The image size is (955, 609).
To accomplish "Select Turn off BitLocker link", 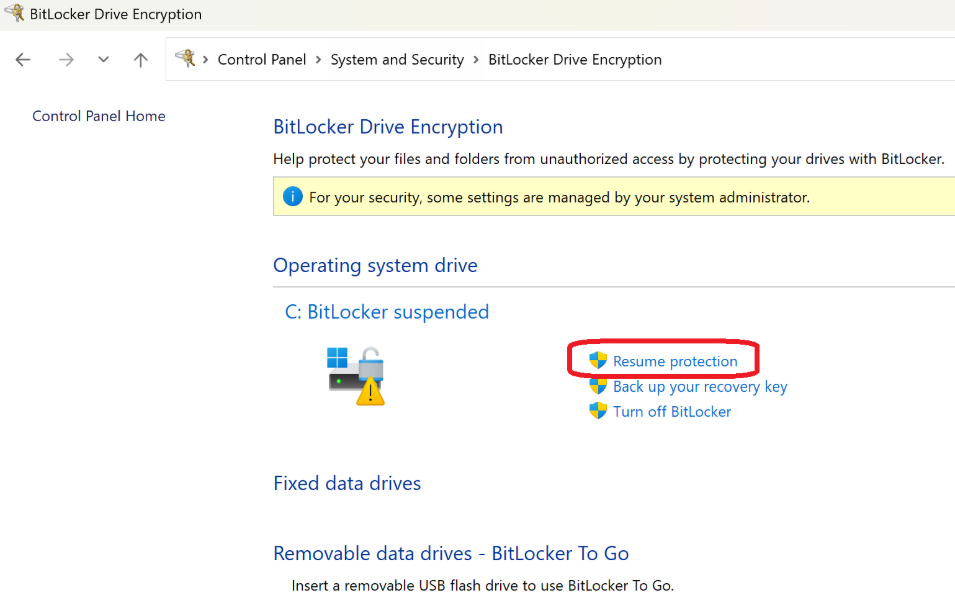I will pos(672,412).
